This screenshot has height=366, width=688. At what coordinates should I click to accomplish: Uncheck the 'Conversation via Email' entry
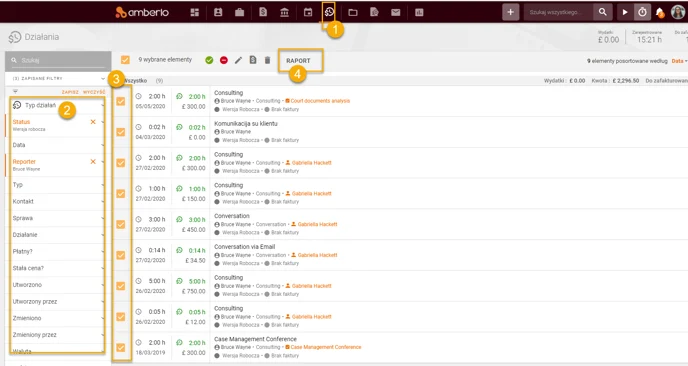click(x=120, y=255)
